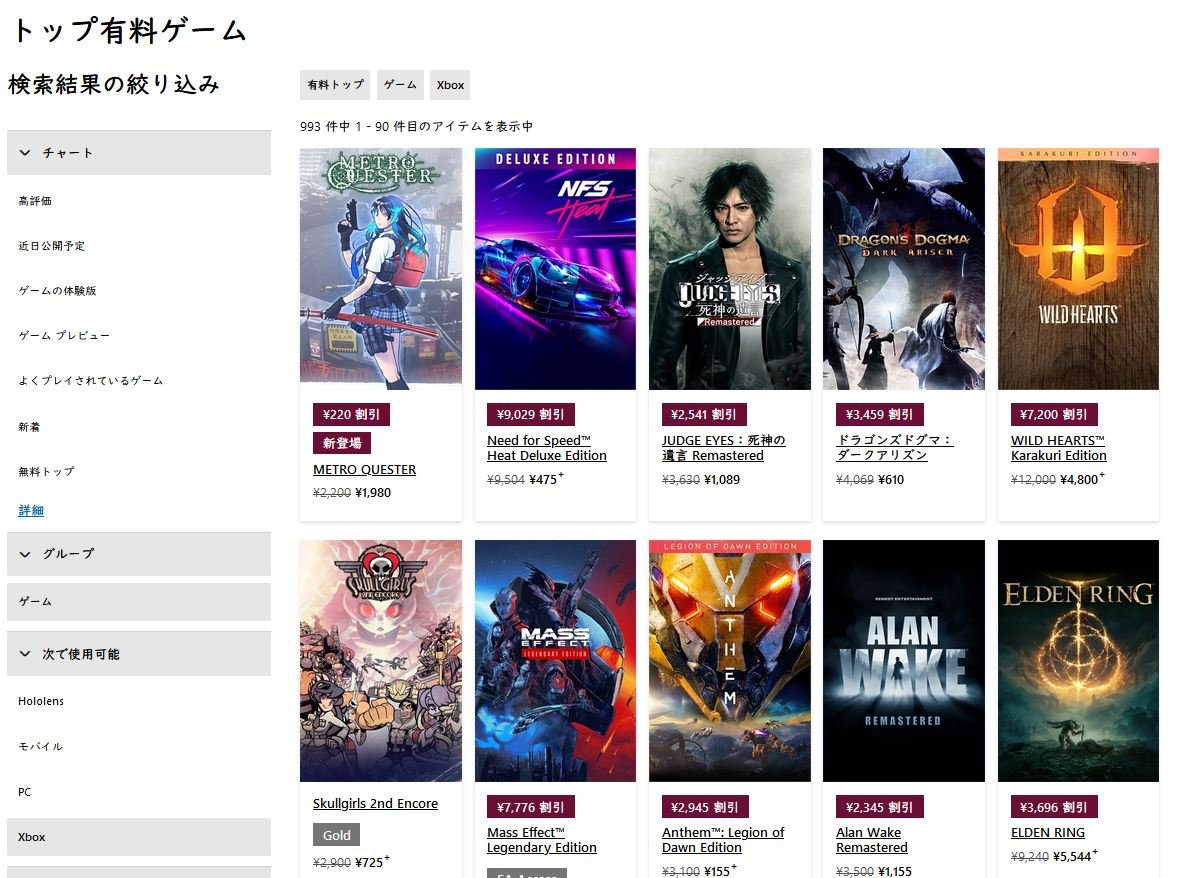Select the 無料トップ chart option
The width and height of the screenshot is (1199, 878).
click(47, 472)
